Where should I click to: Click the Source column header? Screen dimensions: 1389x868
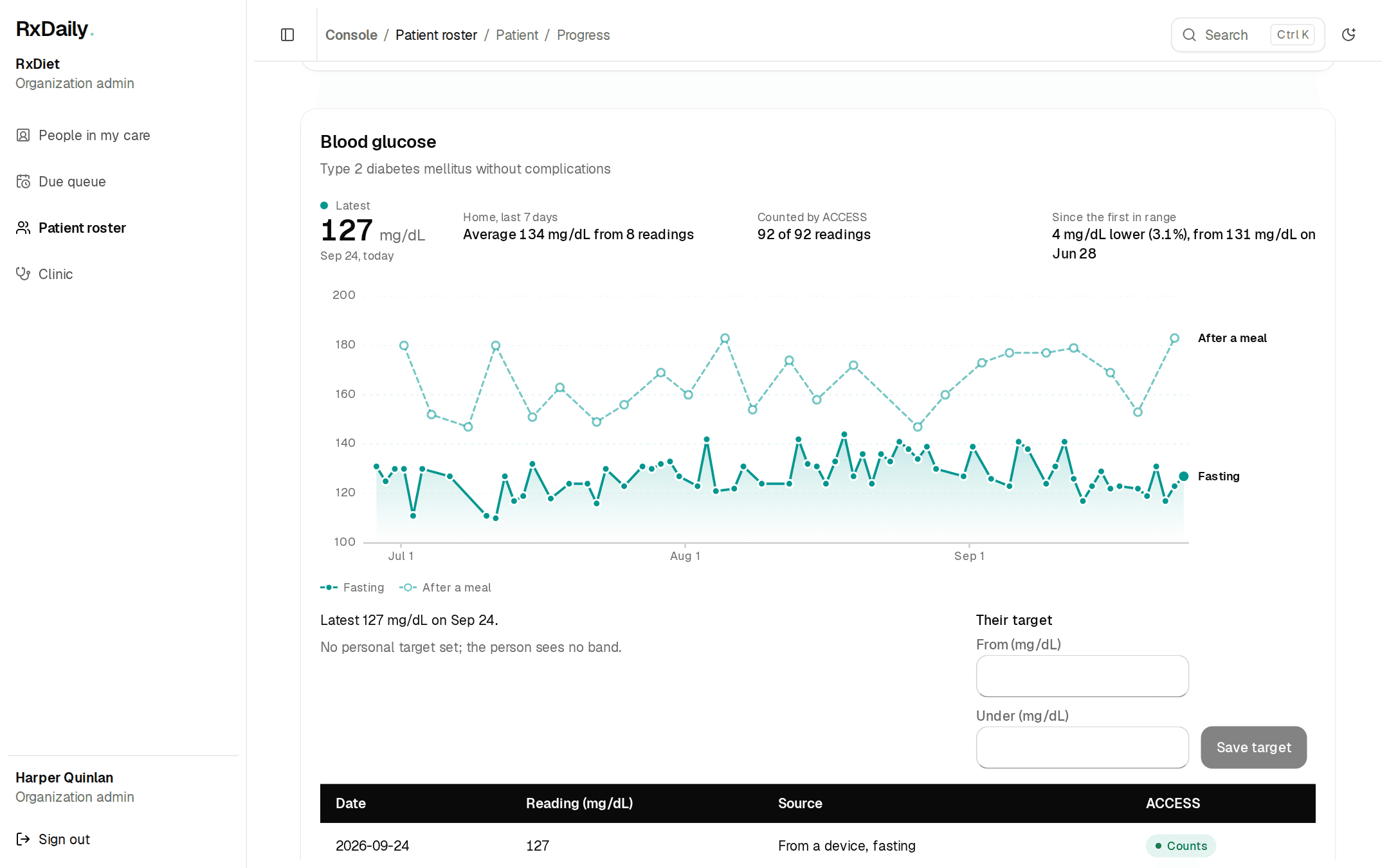[x=800, y=803]
